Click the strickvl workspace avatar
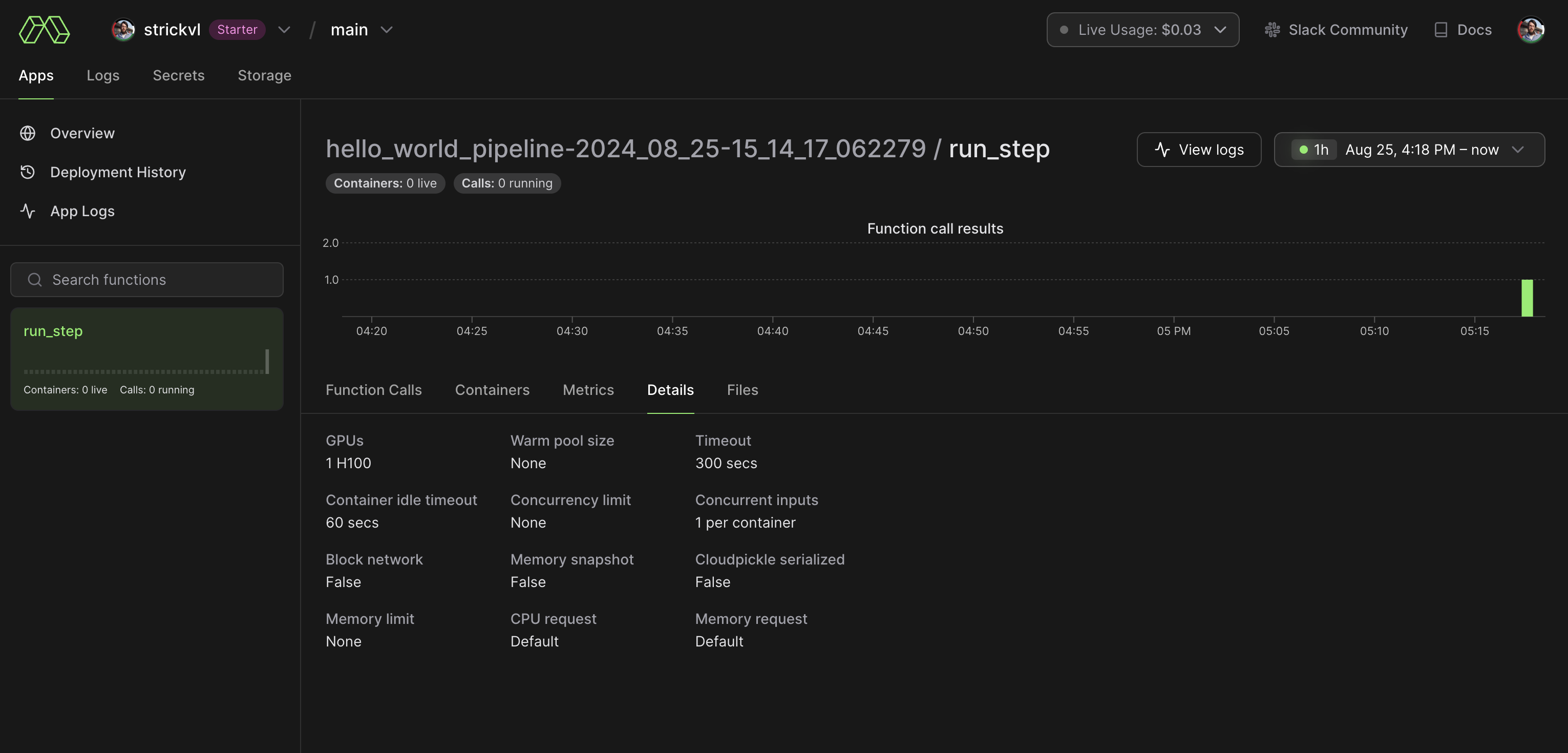This screenshot has width=1568, height=753. click(x=123, y=29)
